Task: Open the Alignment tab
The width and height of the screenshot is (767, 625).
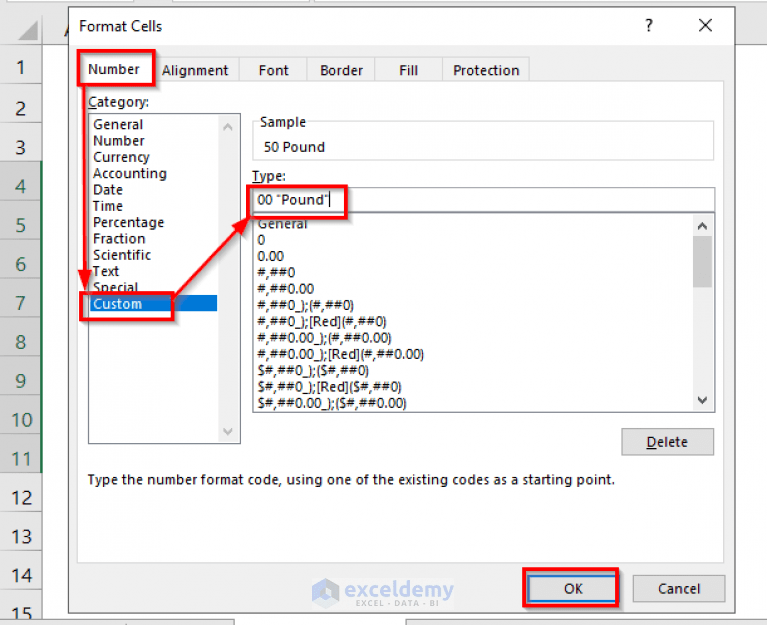Action: tap(195, 70)
